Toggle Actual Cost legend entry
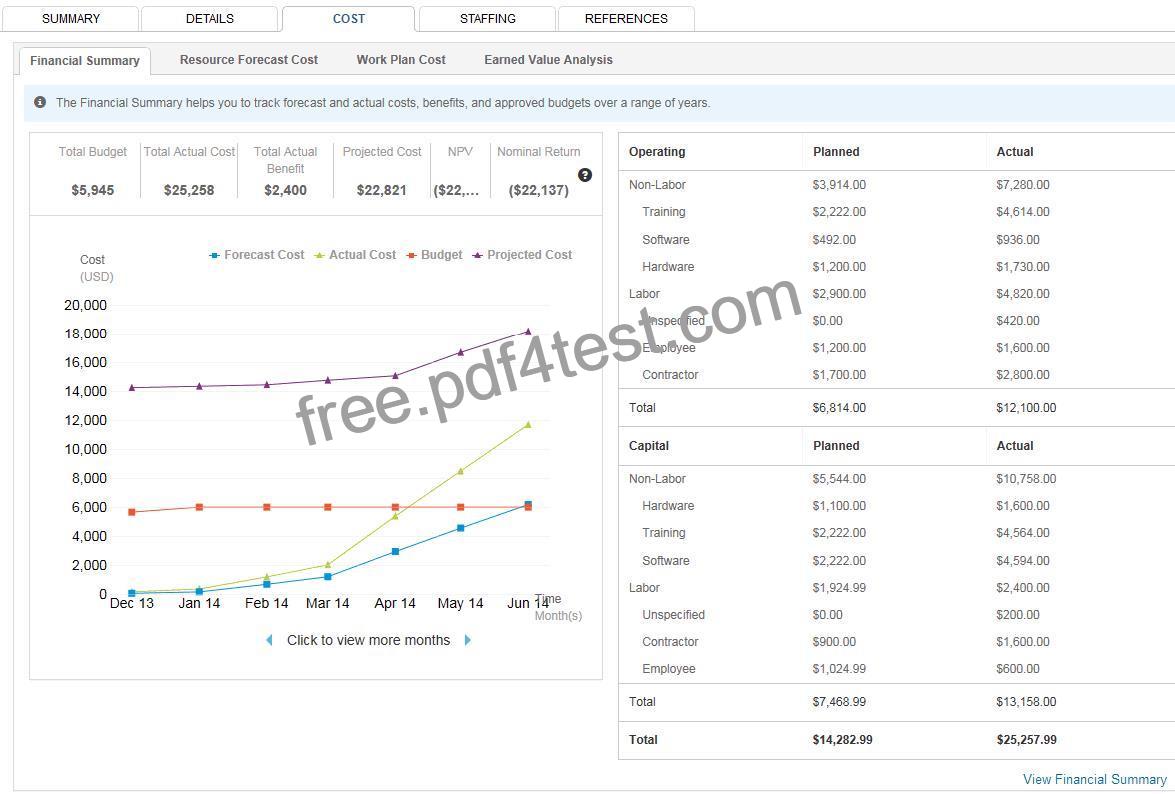 point(355,255)
